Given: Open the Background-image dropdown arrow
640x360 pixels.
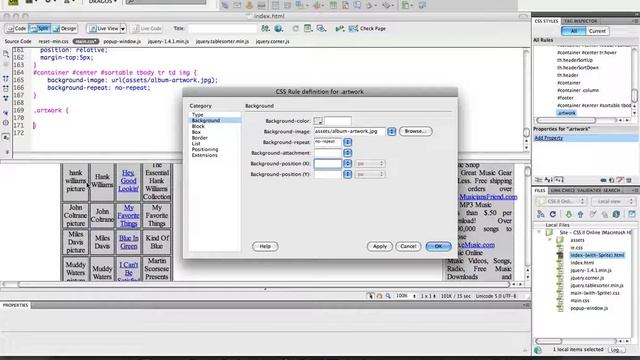Looking at the screenshot, I should click(x=391, y=131).
